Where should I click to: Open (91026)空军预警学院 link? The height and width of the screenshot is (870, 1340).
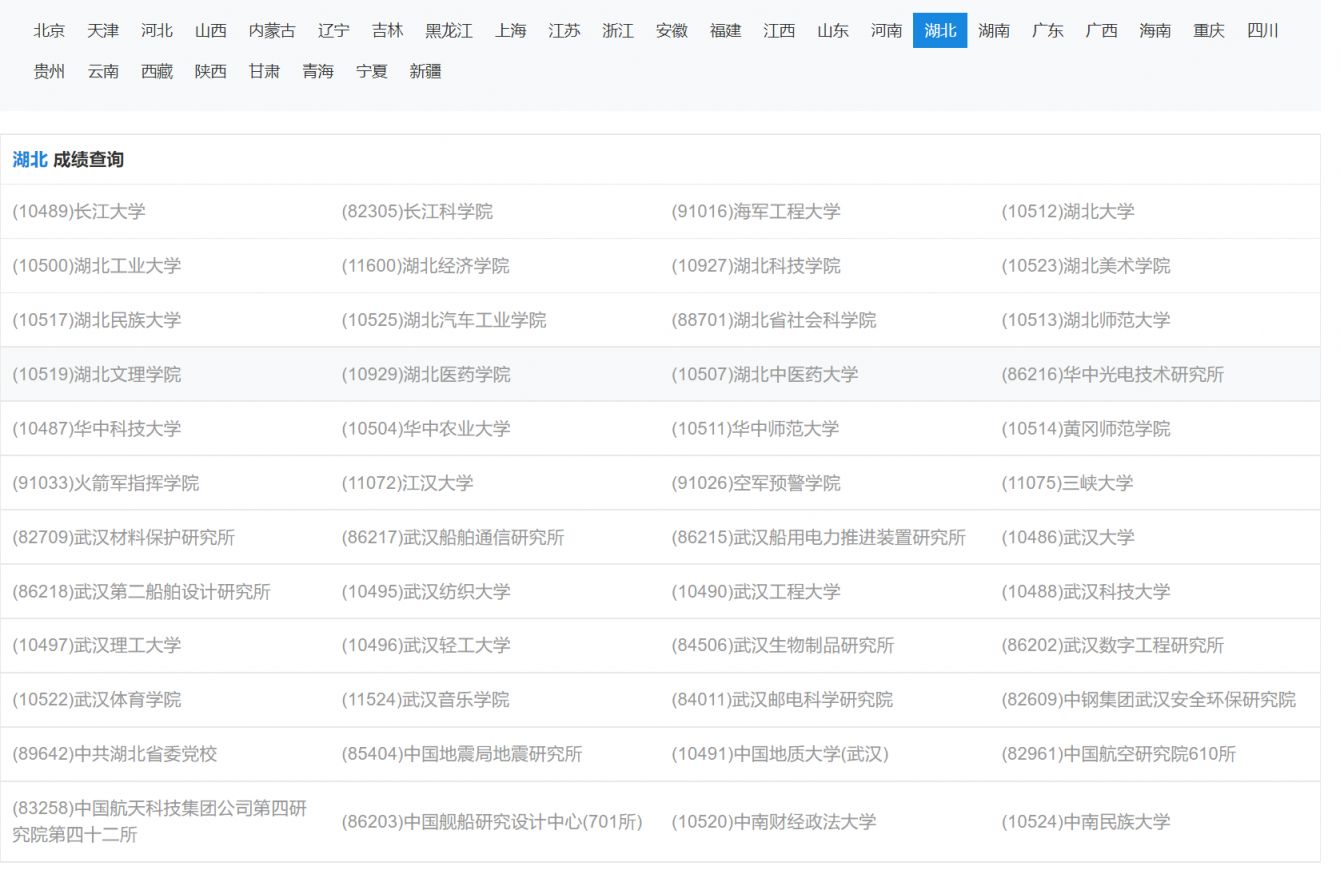pos(756,483)
